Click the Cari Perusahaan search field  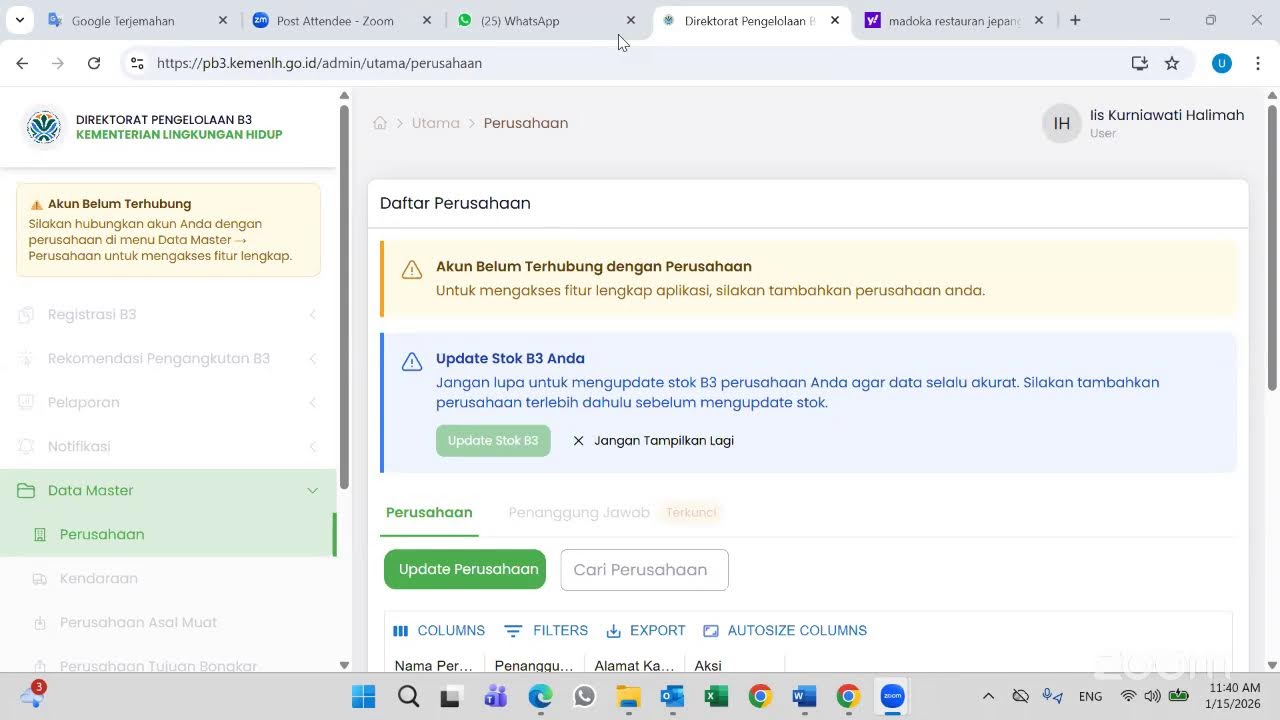pos(645,570)
